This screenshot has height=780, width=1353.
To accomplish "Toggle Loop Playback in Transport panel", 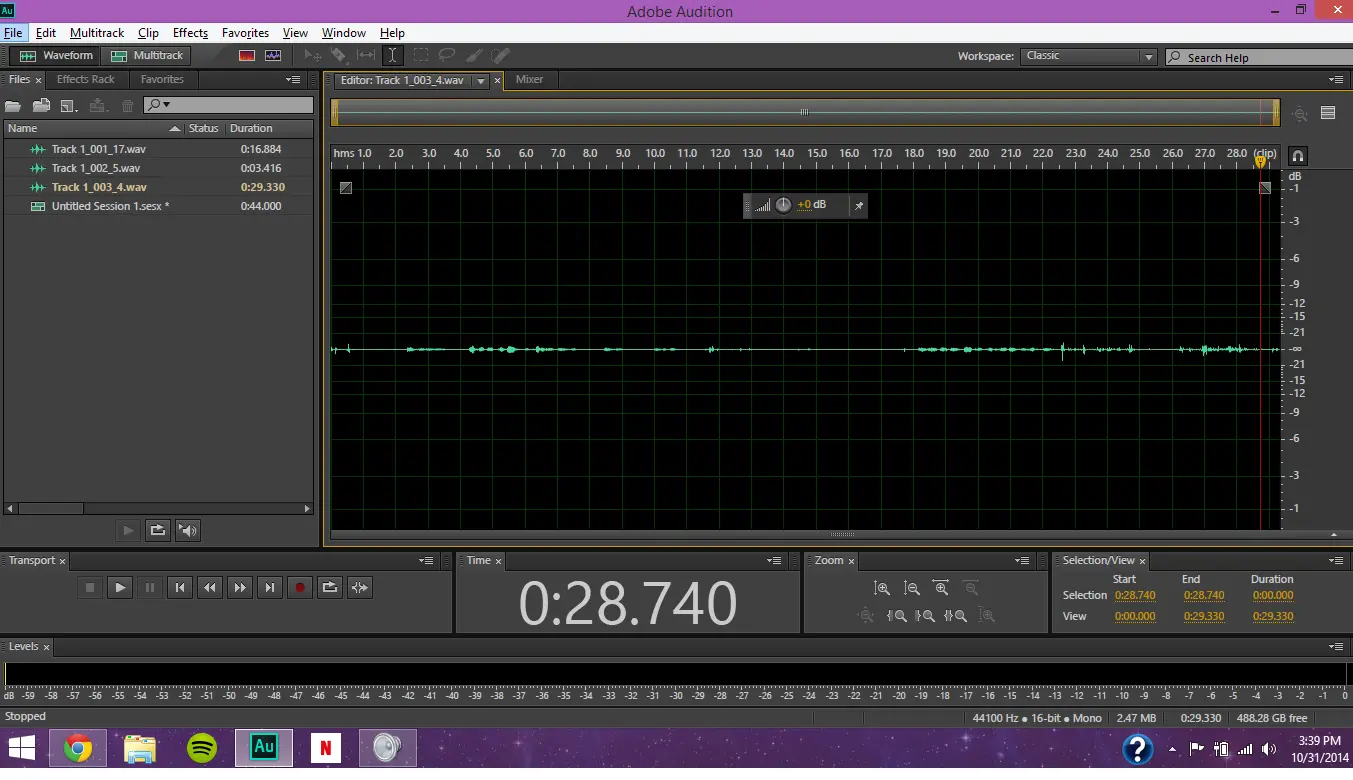I will (330, 588).
